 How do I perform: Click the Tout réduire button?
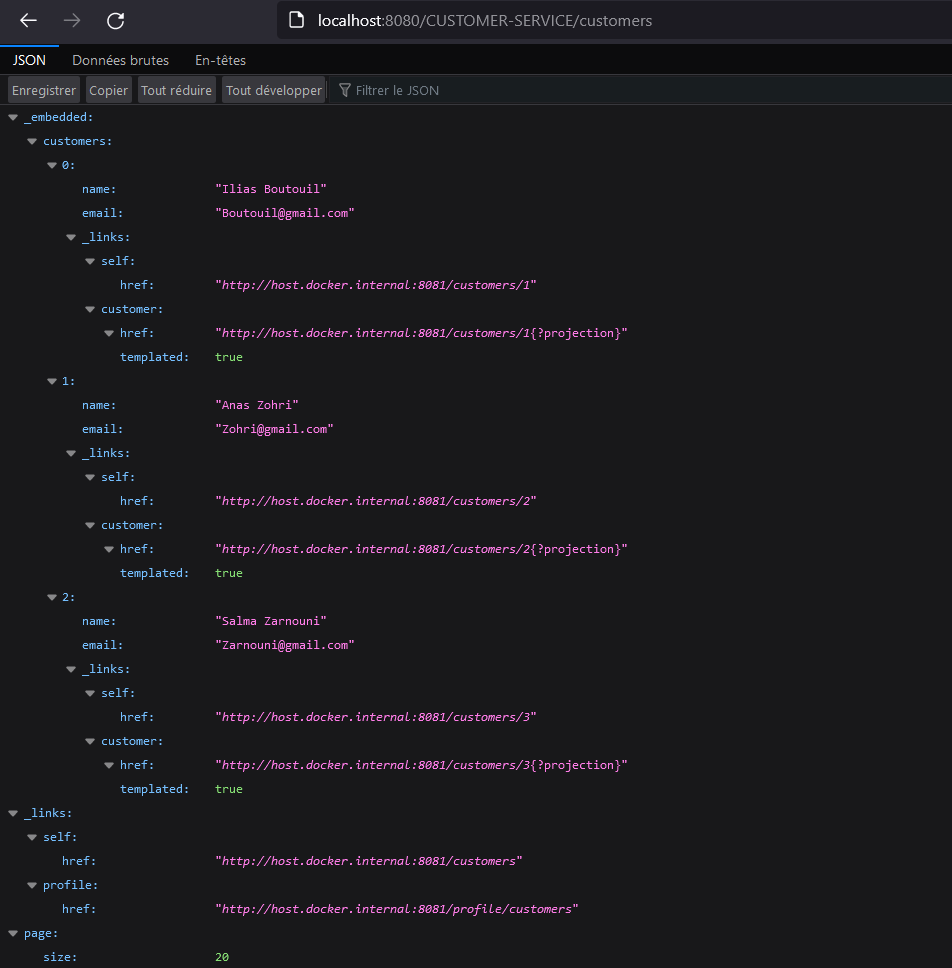coord(176,89)
